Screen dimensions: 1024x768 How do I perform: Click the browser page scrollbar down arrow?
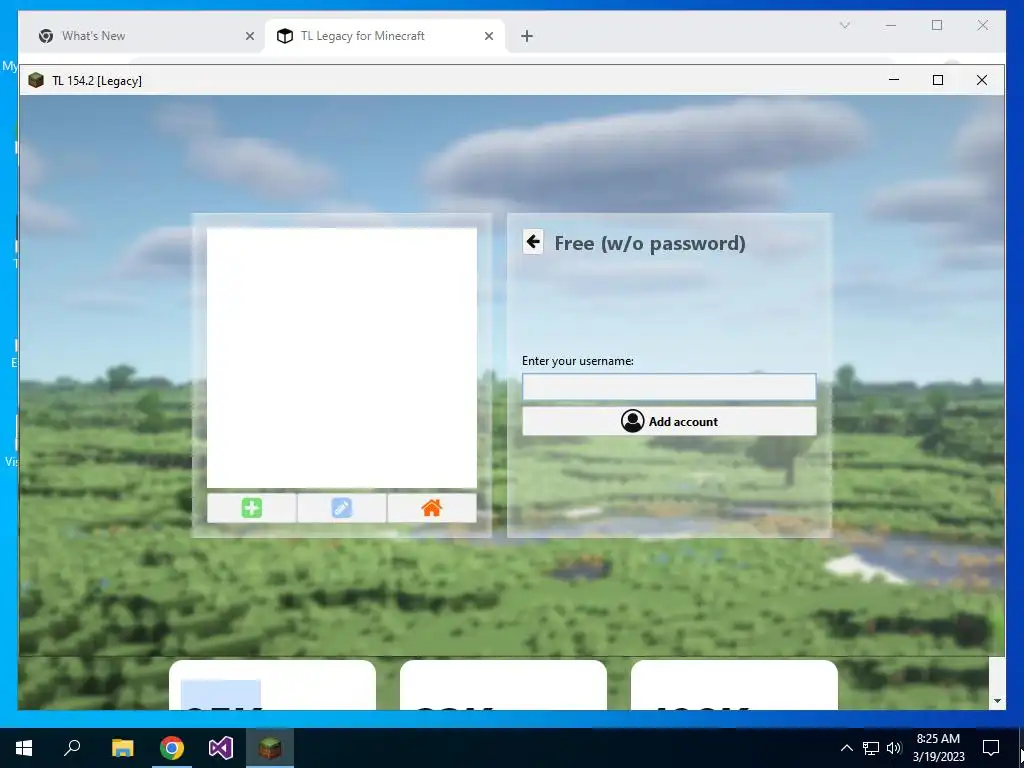(997, 701)
